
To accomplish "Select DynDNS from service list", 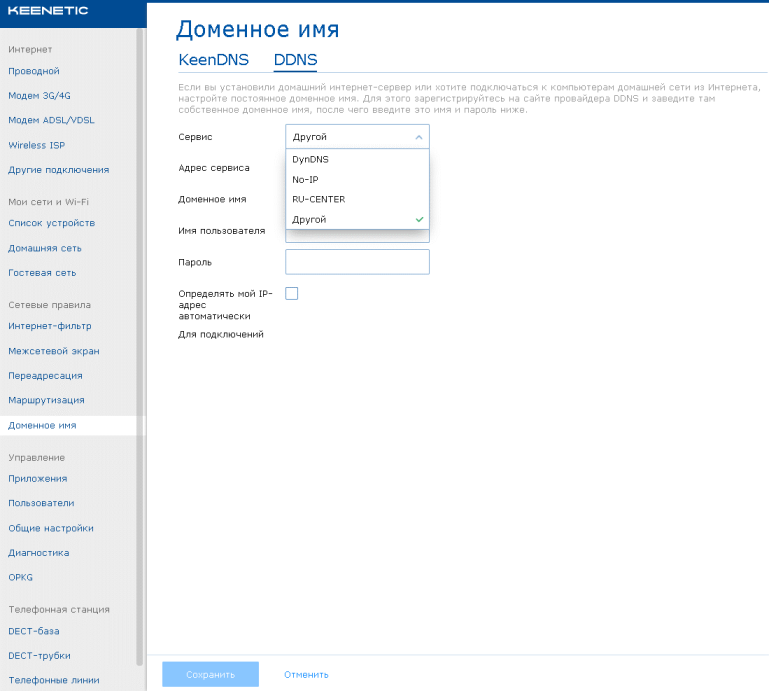I will pyautogui.click(x=357, y=159).
